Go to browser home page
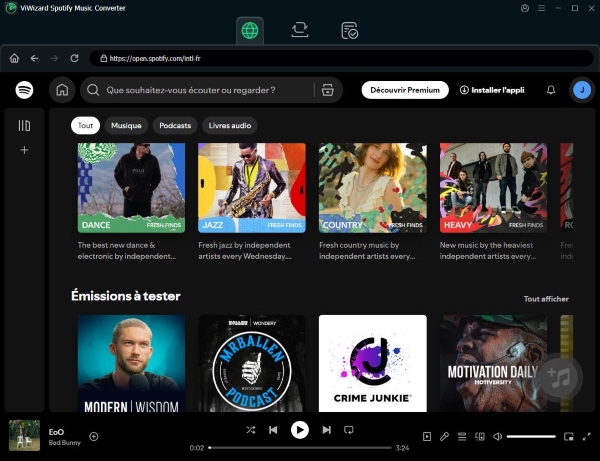This screenshot has height=461, width=600. 14,58
